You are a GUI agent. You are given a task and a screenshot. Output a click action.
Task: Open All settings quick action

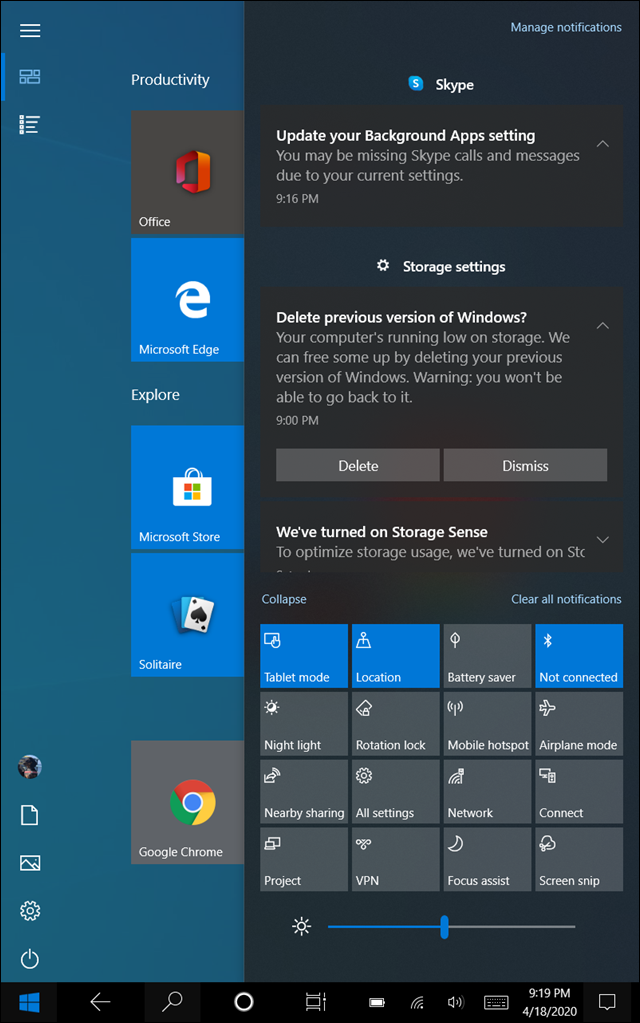coord(395,791)
